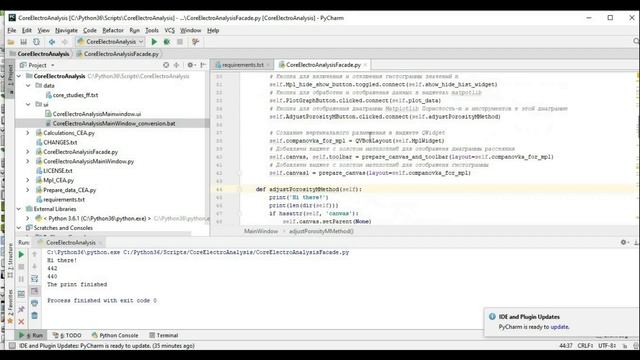Open the File menu
Screen dimensions: 640x360
click(x=12, y=30)
